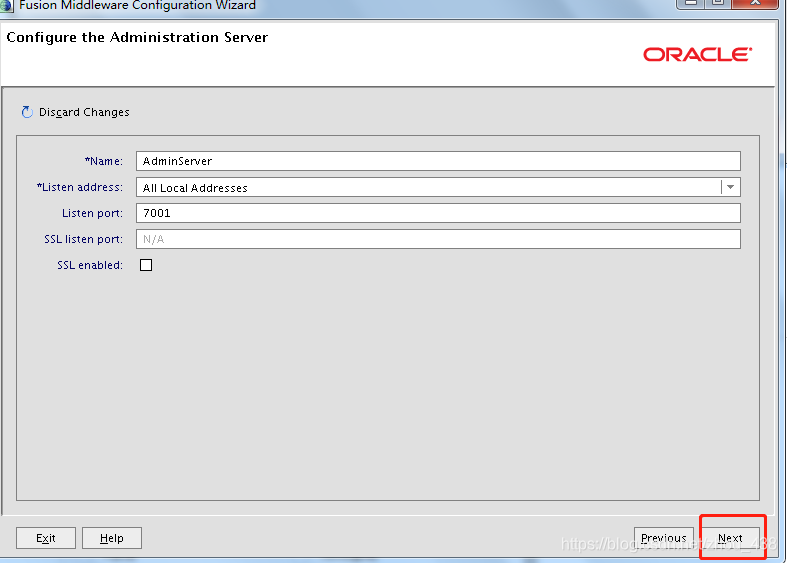Close the Configuration Wizard window
Image resolution: width=787 pixels, height=563 pixels.
click(x=754, y=3)
